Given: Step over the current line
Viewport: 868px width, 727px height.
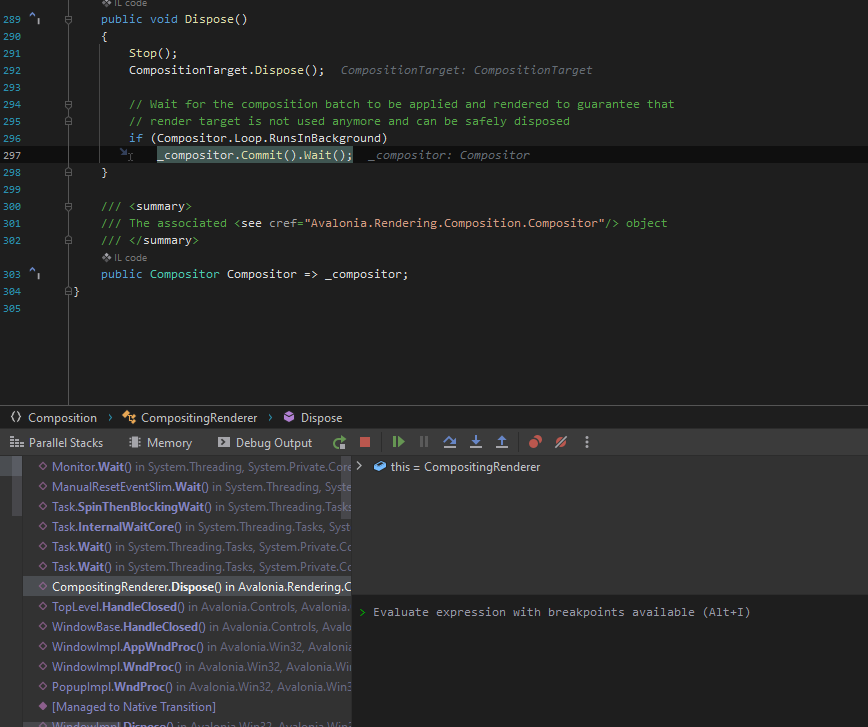Looking at the screenshot, I should point(448,441).
